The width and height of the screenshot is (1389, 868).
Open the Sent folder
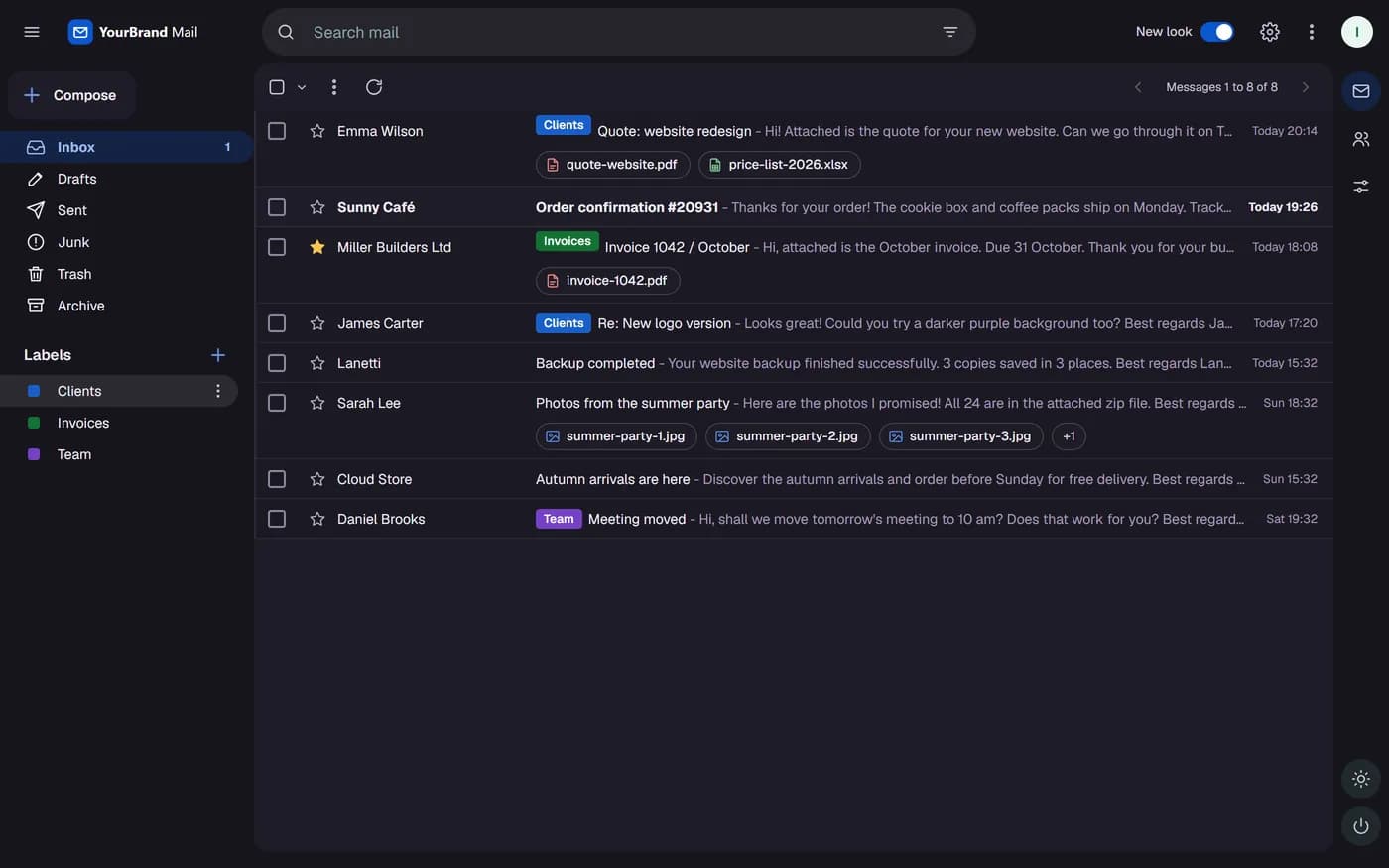tap(127, 210)
